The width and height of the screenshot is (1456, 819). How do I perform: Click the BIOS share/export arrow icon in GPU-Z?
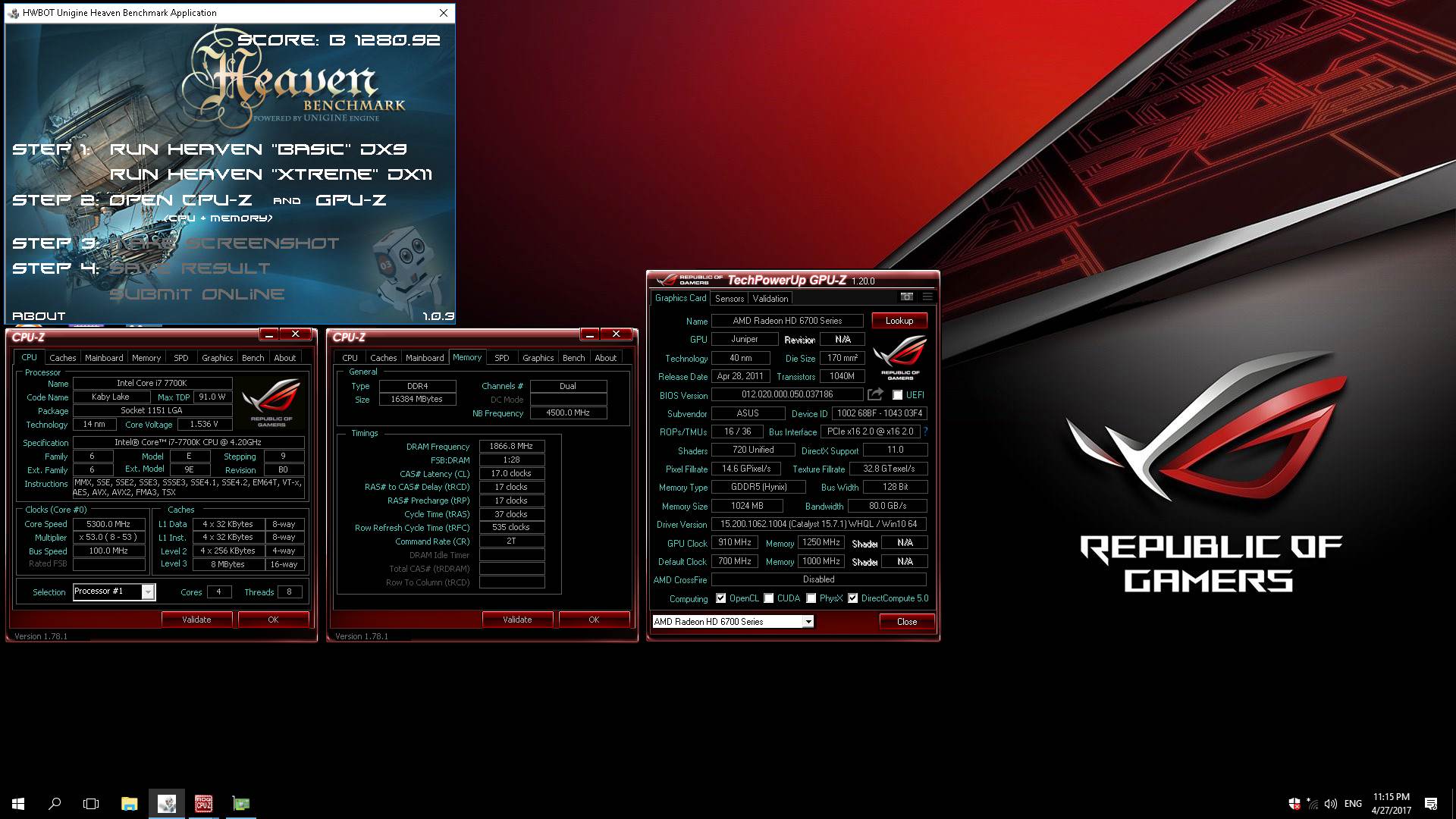tap(875, 394)
